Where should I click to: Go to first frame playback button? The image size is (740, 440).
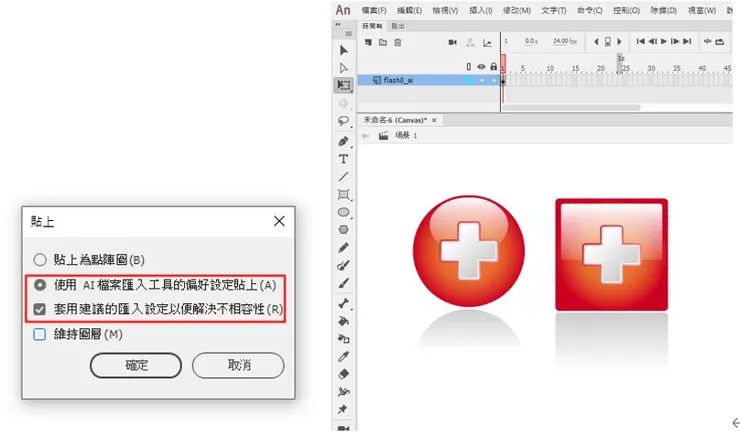coord(640,42)
